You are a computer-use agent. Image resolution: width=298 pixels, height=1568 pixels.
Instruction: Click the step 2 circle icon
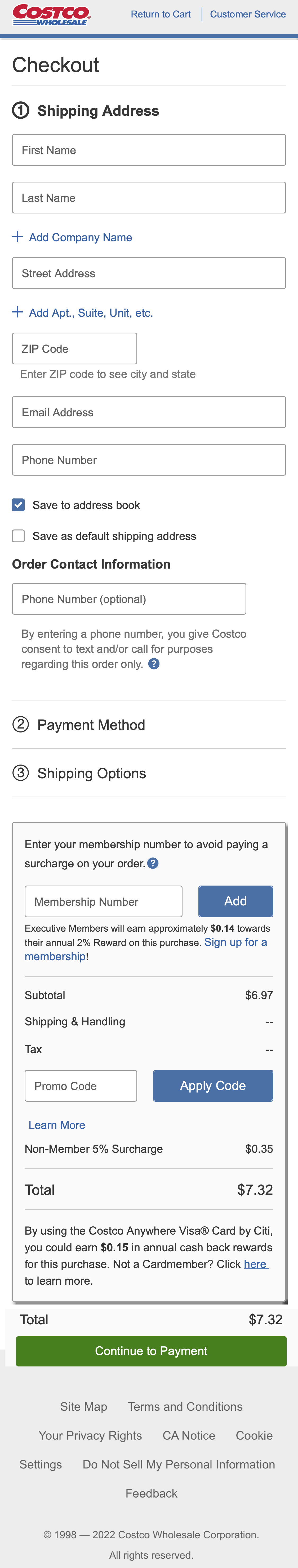(x=21, y=724)
